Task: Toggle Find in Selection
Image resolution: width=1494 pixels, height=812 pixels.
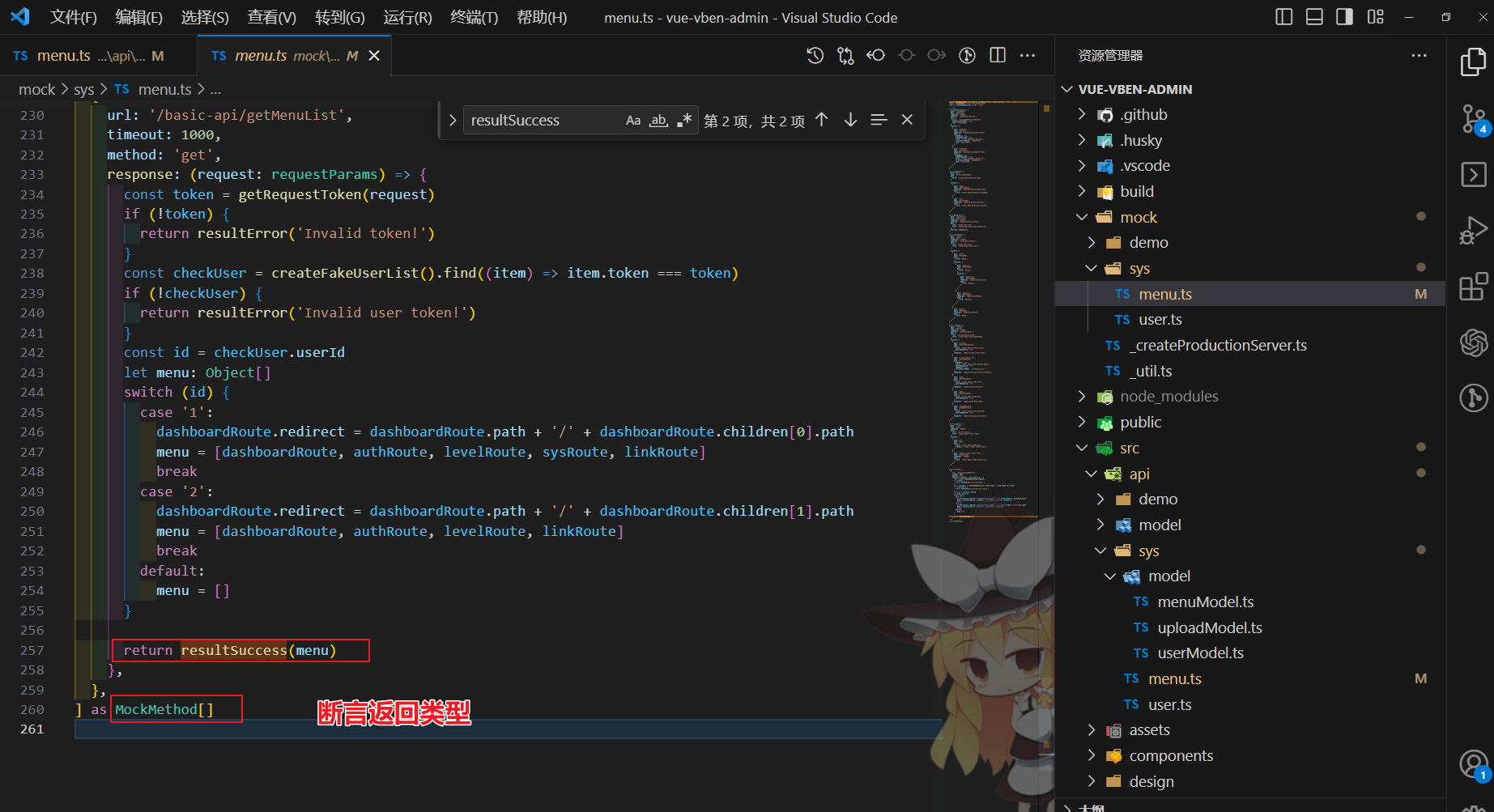Action: pyautogui.click(x=879, y=120)
